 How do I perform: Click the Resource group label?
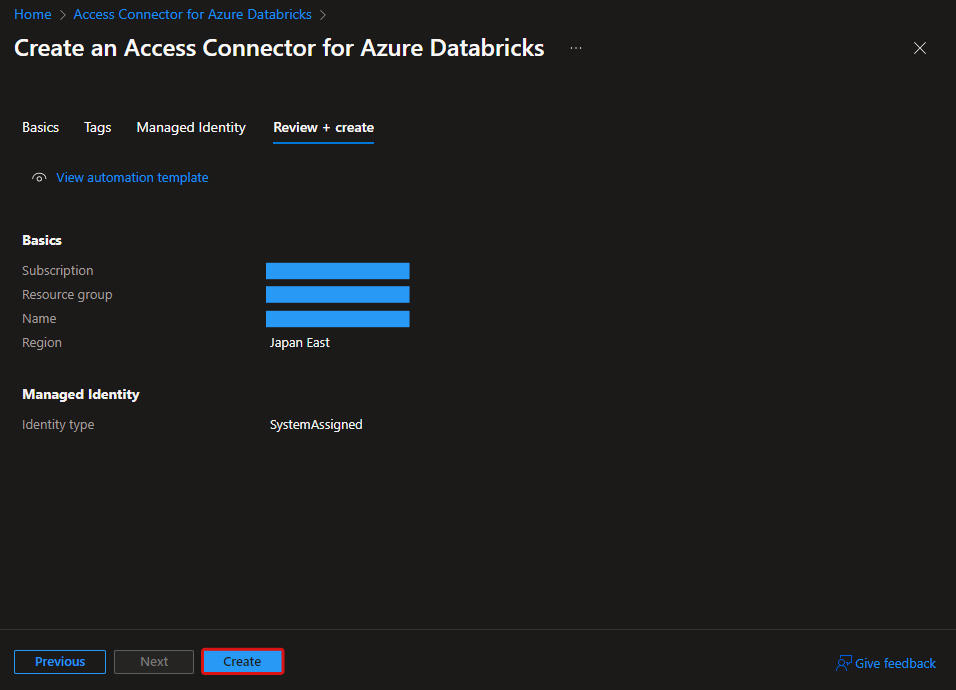pos(67,294)
